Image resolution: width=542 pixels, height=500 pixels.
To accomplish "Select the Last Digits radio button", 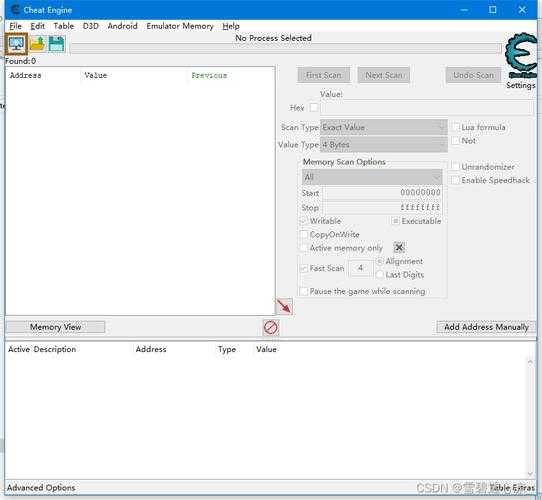I will pos(380,275).
